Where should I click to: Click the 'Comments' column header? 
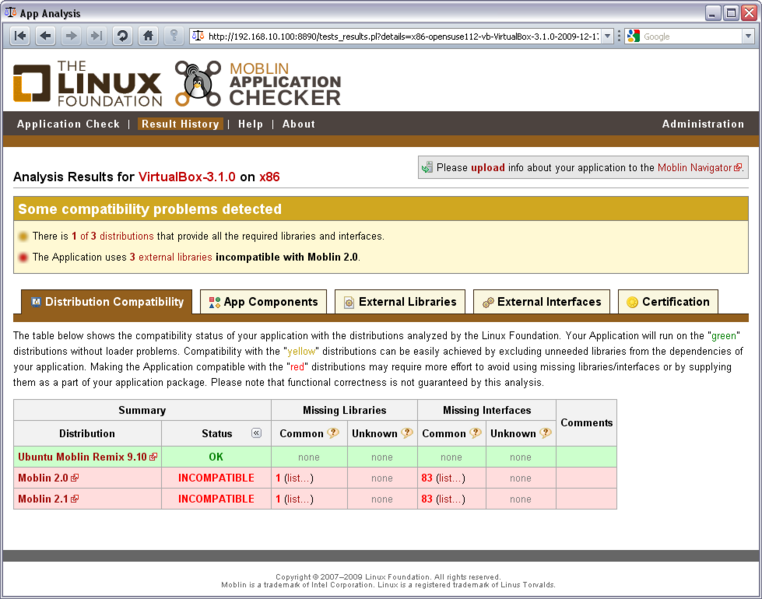[587, 423]
